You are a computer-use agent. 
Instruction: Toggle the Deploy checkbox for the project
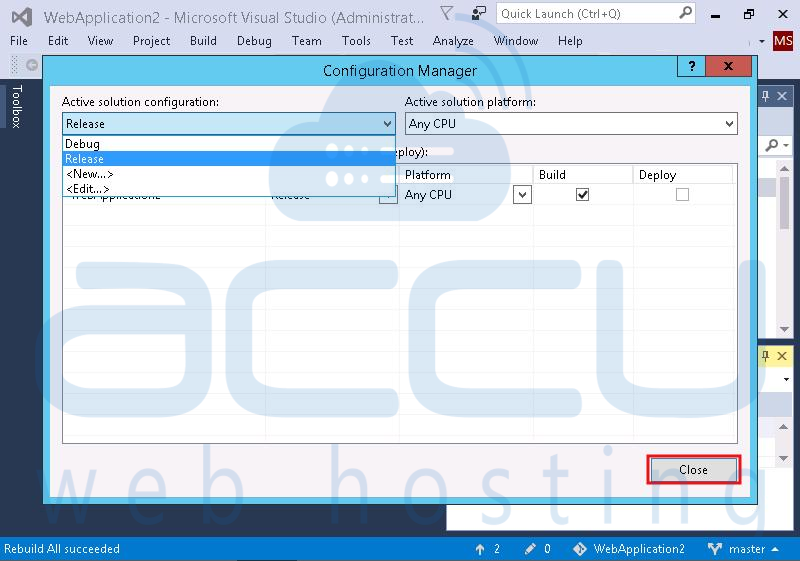click(682, 194)
